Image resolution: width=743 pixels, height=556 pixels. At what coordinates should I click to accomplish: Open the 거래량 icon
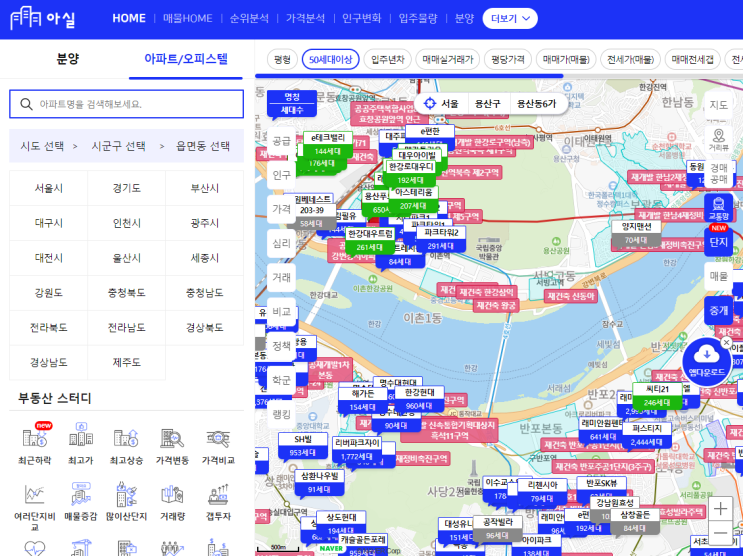(x=172, y=495)
